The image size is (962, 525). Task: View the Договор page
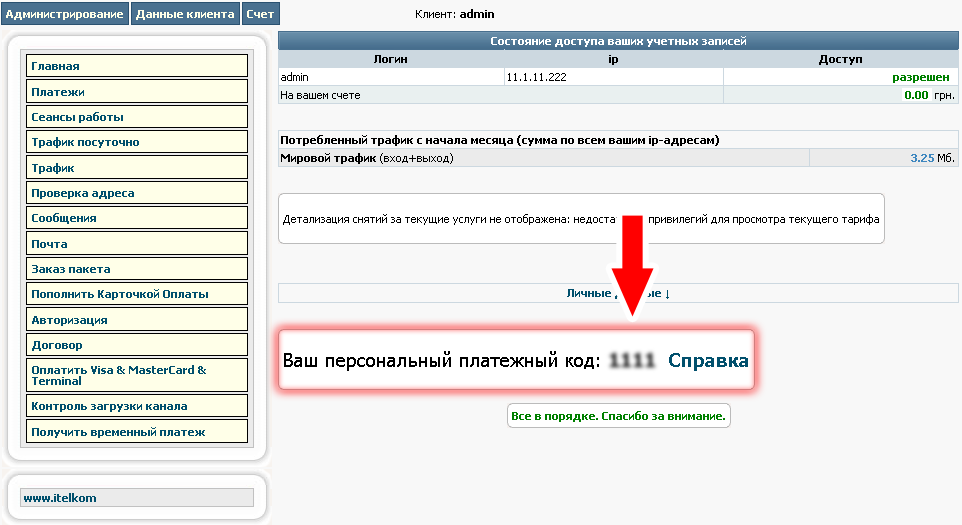tap(137, 345)
